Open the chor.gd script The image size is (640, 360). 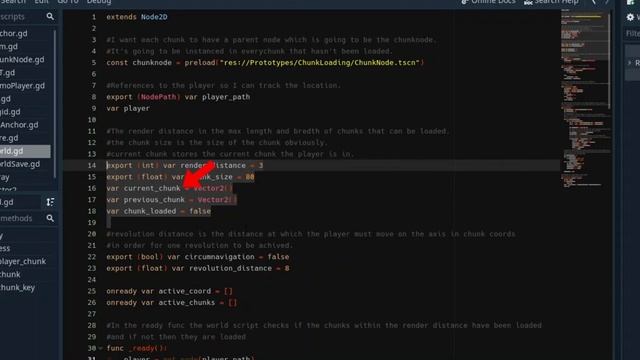(x=14, y=33)
